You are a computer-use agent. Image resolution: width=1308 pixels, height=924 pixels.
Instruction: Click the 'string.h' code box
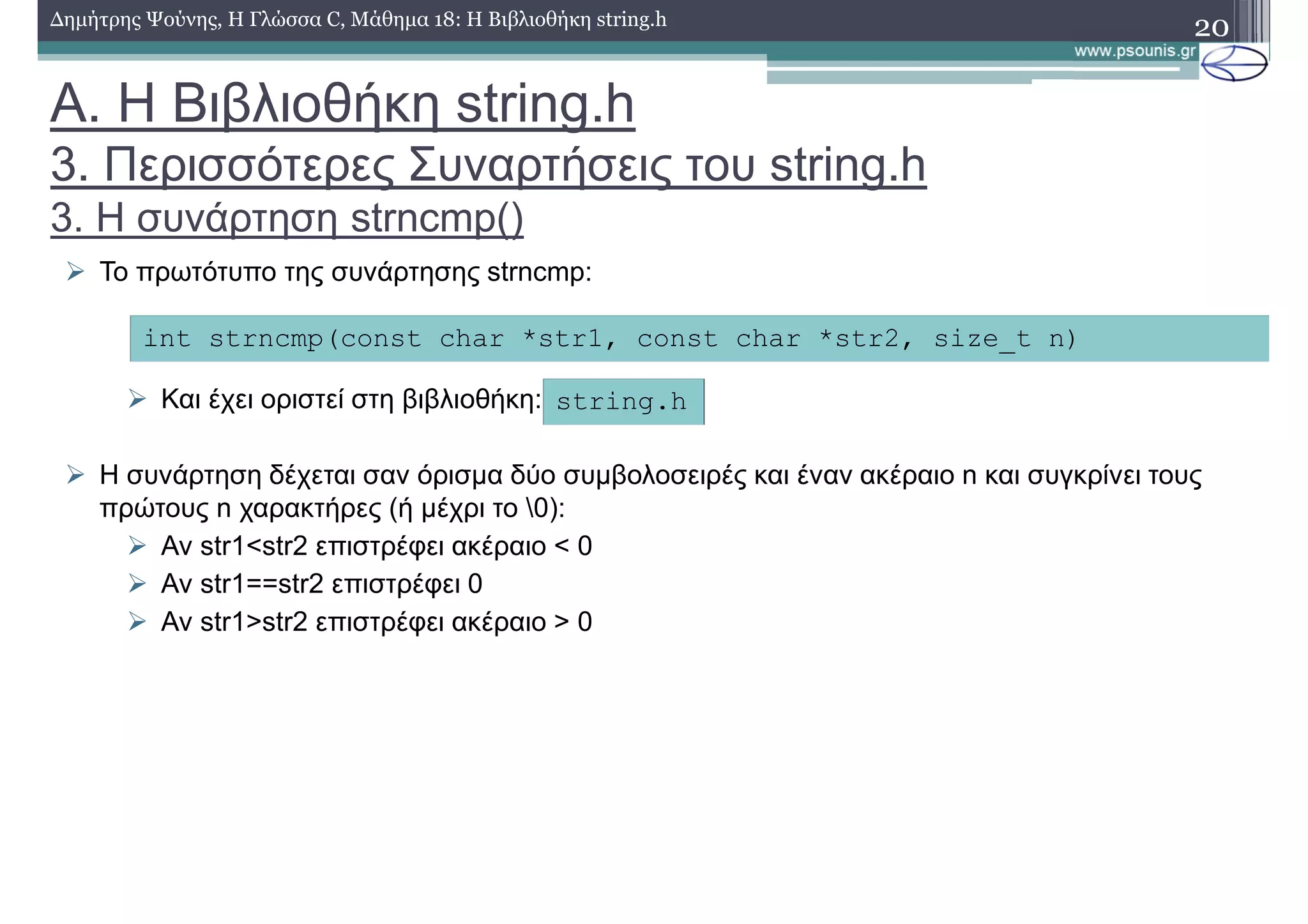(623, 402)
